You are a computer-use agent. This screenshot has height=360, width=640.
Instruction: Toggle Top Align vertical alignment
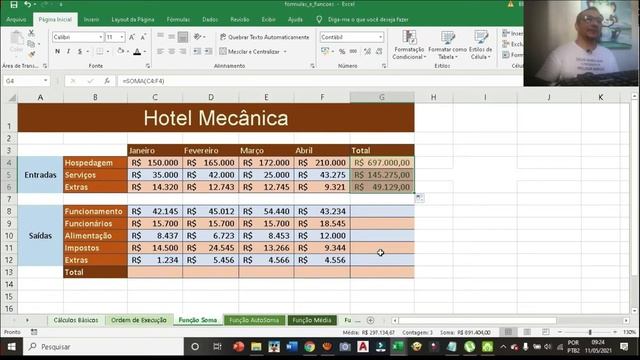[x=160, y=37]
